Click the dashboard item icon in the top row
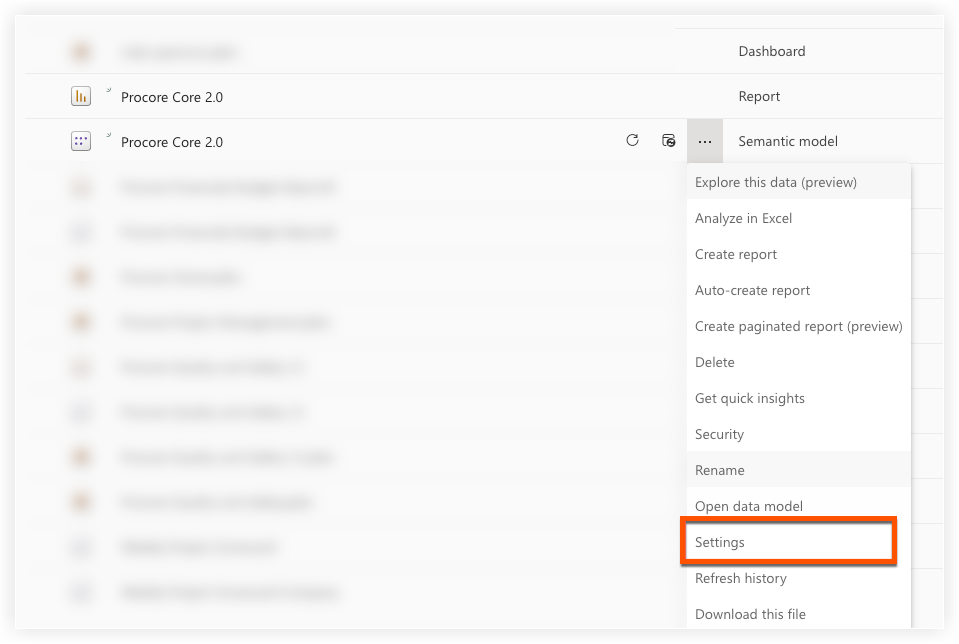Viewport: 959px width, 644px height. [x=81, y=51]
